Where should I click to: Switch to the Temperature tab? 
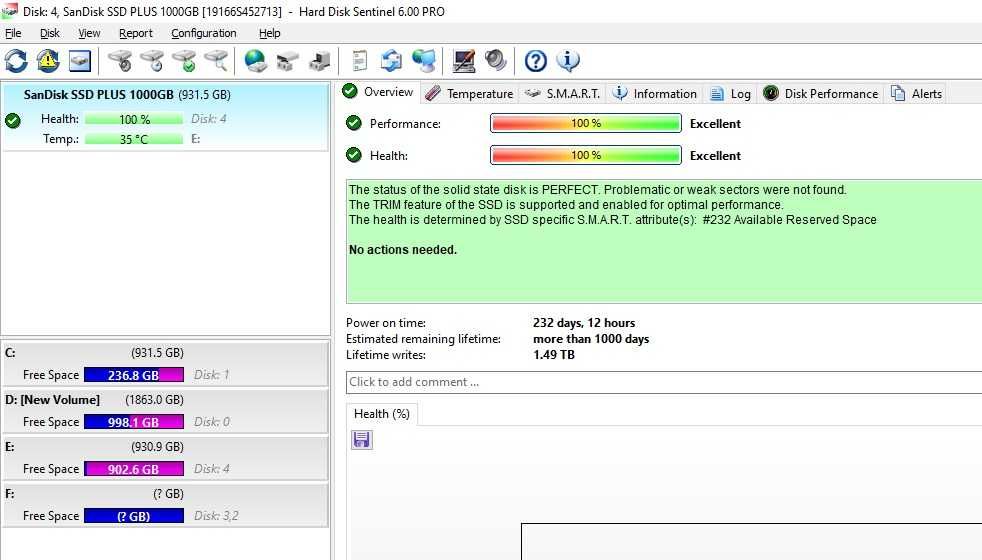[469, 93]
